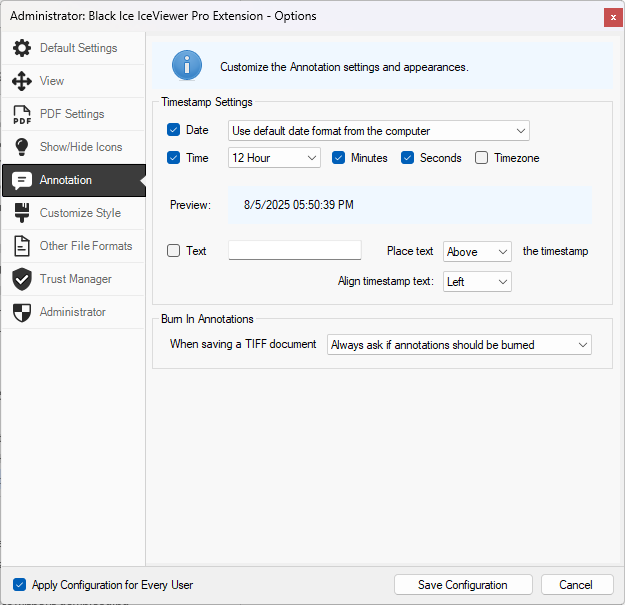Open the Place text Above dropdown
Viewport: 625px width, 605px height.
[x=477, y=251]
